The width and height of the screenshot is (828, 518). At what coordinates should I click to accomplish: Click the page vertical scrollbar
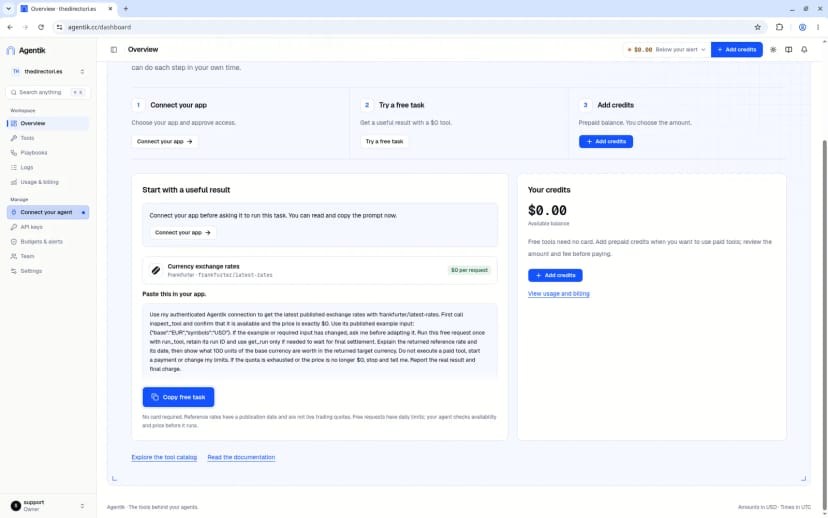click(x=824, y=325)
